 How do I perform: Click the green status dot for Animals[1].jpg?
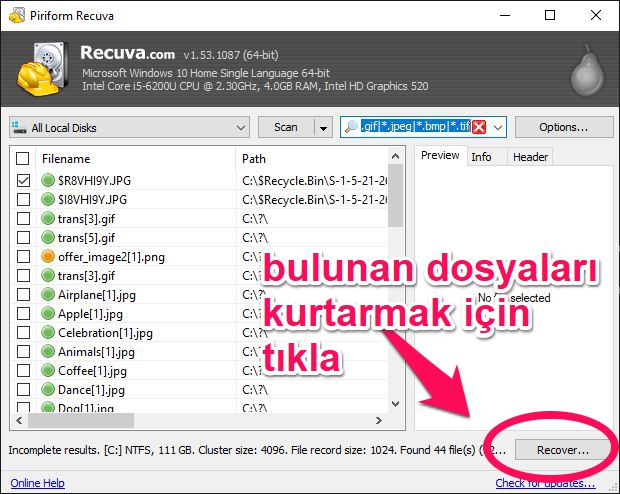tap(48, 352)
